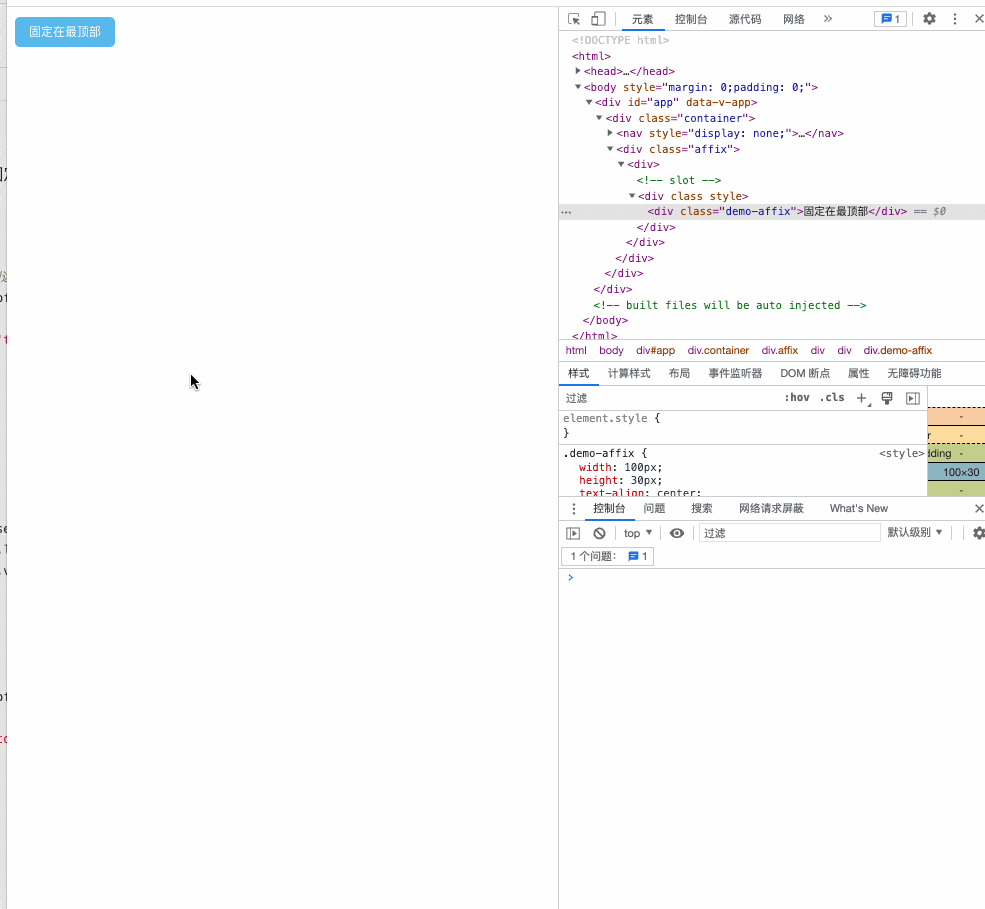Close the bottom drawer panel
This screenshot has width=985, height=909.
click(x=979, y=508)
